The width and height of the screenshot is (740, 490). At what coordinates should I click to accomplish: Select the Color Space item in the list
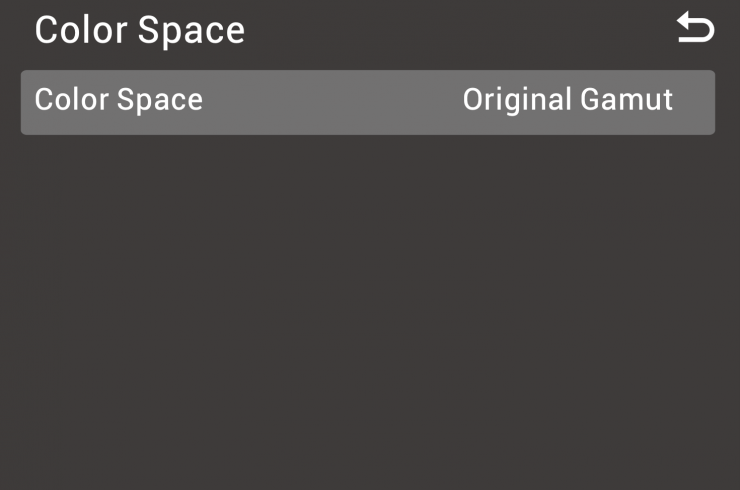[x=367, y=101]
